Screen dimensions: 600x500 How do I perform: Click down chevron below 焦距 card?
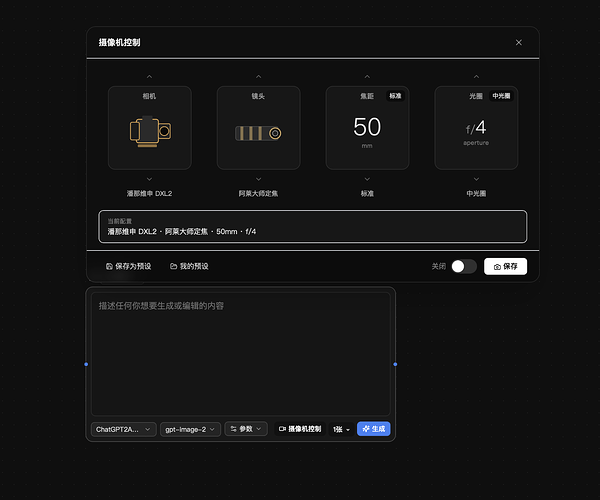[367, 179]
